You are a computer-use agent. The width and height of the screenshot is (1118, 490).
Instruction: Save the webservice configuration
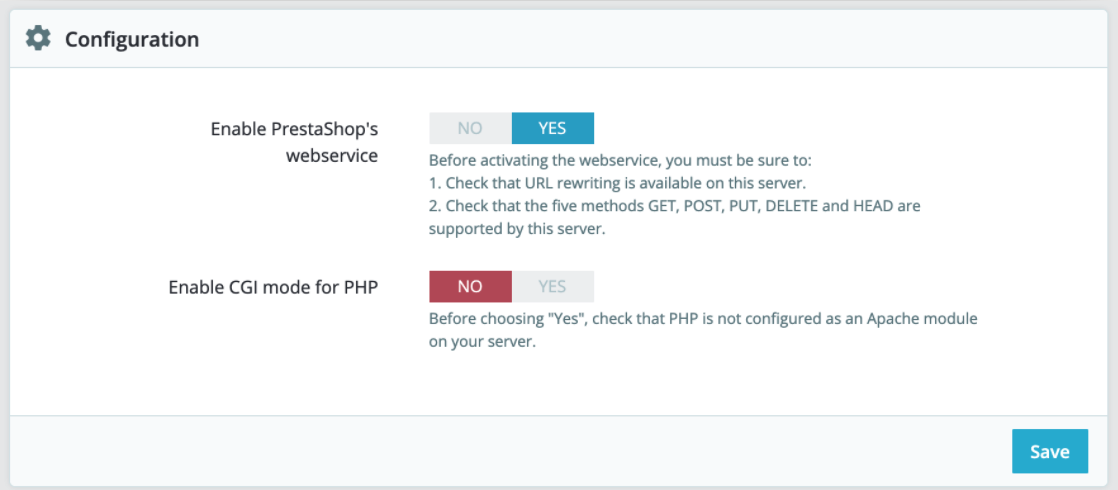click(1049, 451)
